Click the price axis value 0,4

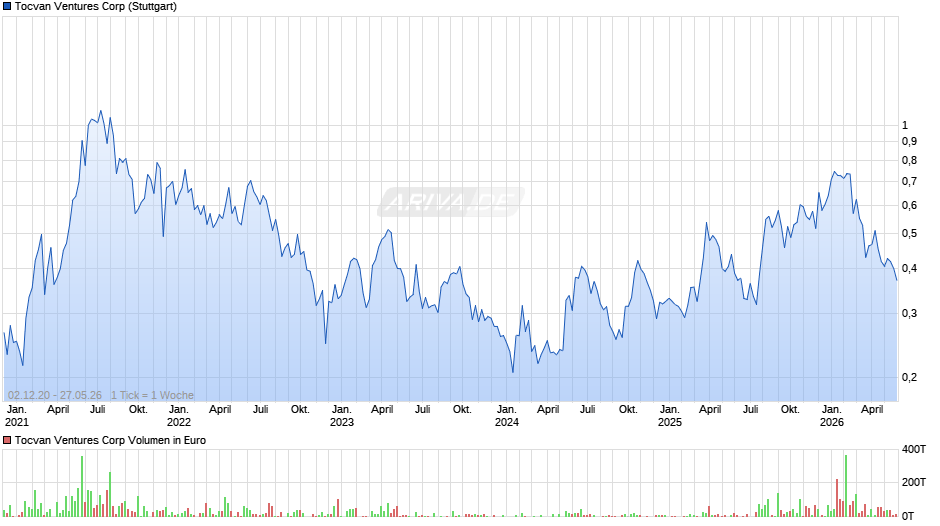click(x=909, y=268)
